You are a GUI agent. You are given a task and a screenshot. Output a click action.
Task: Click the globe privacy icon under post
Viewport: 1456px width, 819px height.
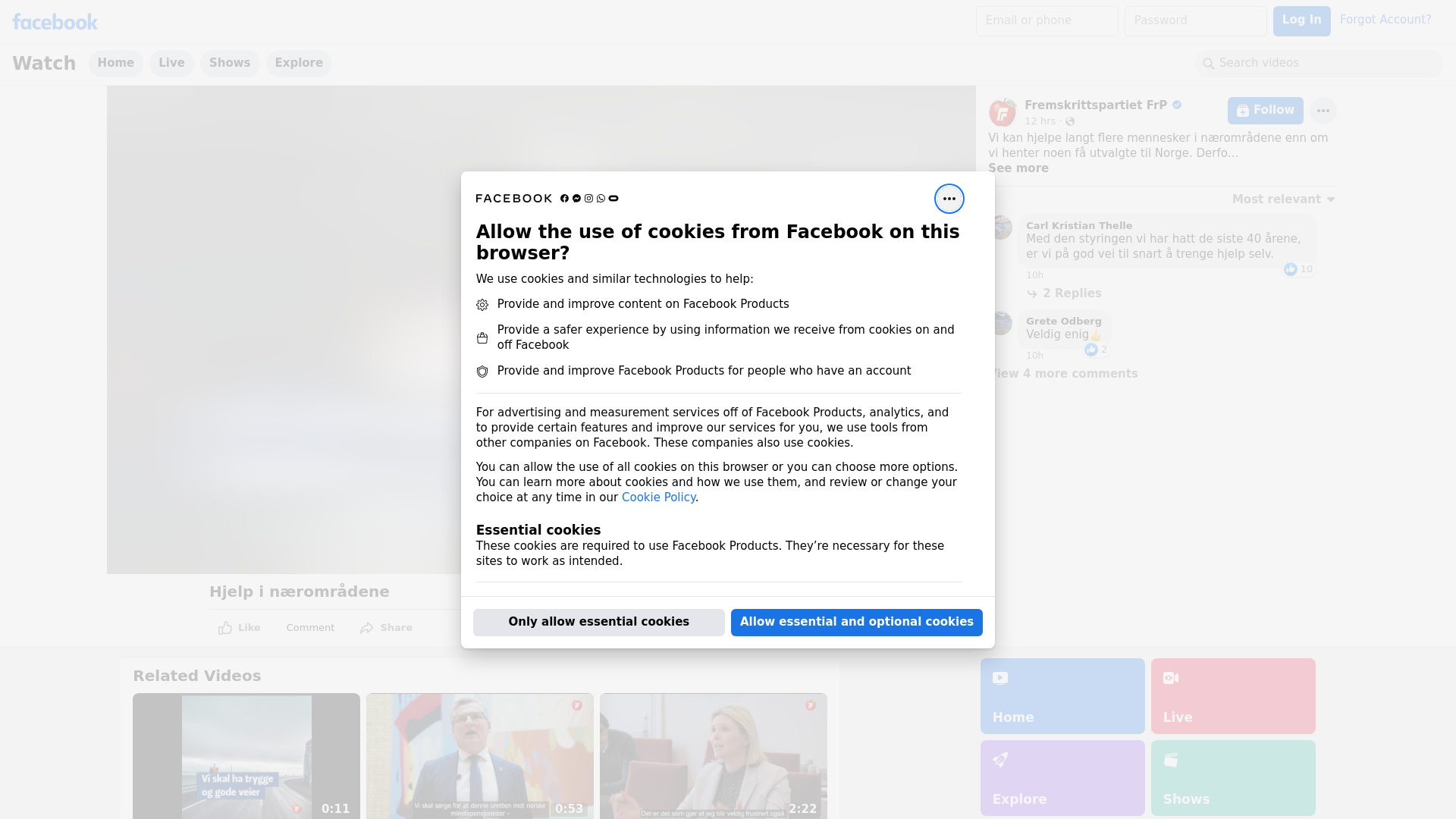tap(1070, 122)
